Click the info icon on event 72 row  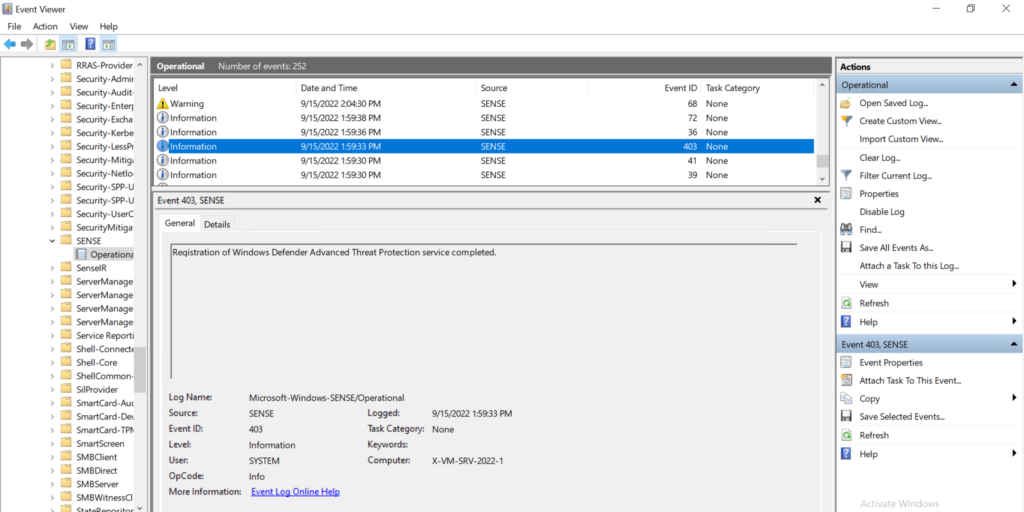click(163, 118)
